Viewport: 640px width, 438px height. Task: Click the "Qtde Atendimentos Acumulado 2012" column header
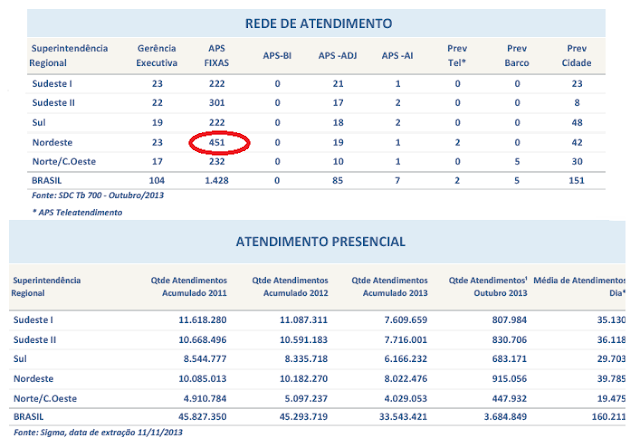point(290,287)
